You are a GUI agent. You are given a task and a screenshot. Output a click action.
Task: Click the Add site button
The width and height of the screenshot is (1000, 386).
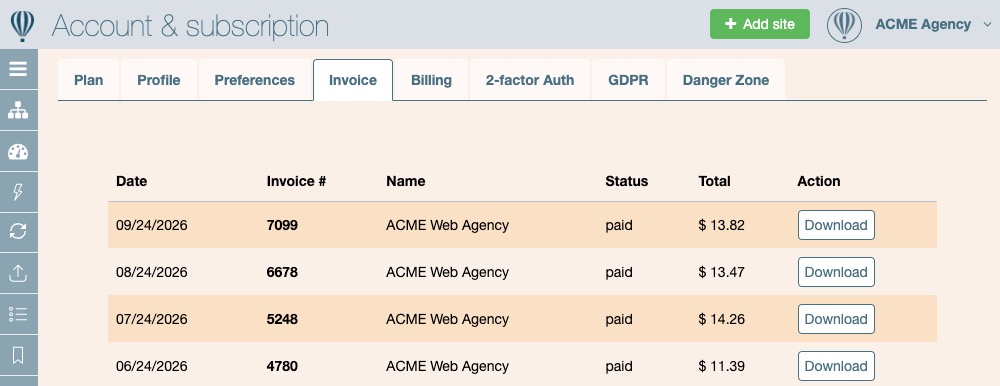[760, 24]
